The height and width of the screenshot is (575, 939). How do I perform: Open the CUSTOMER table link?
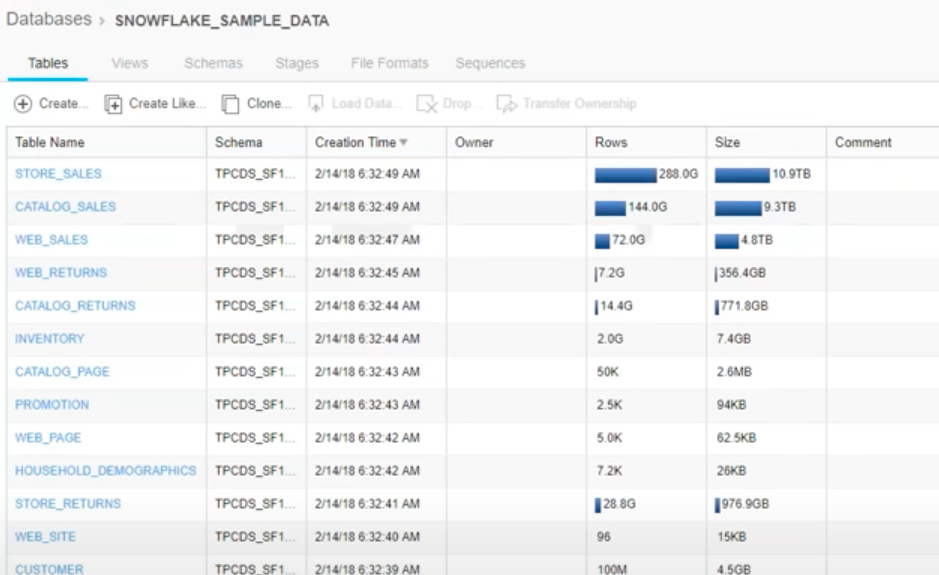tap(49, 568)
